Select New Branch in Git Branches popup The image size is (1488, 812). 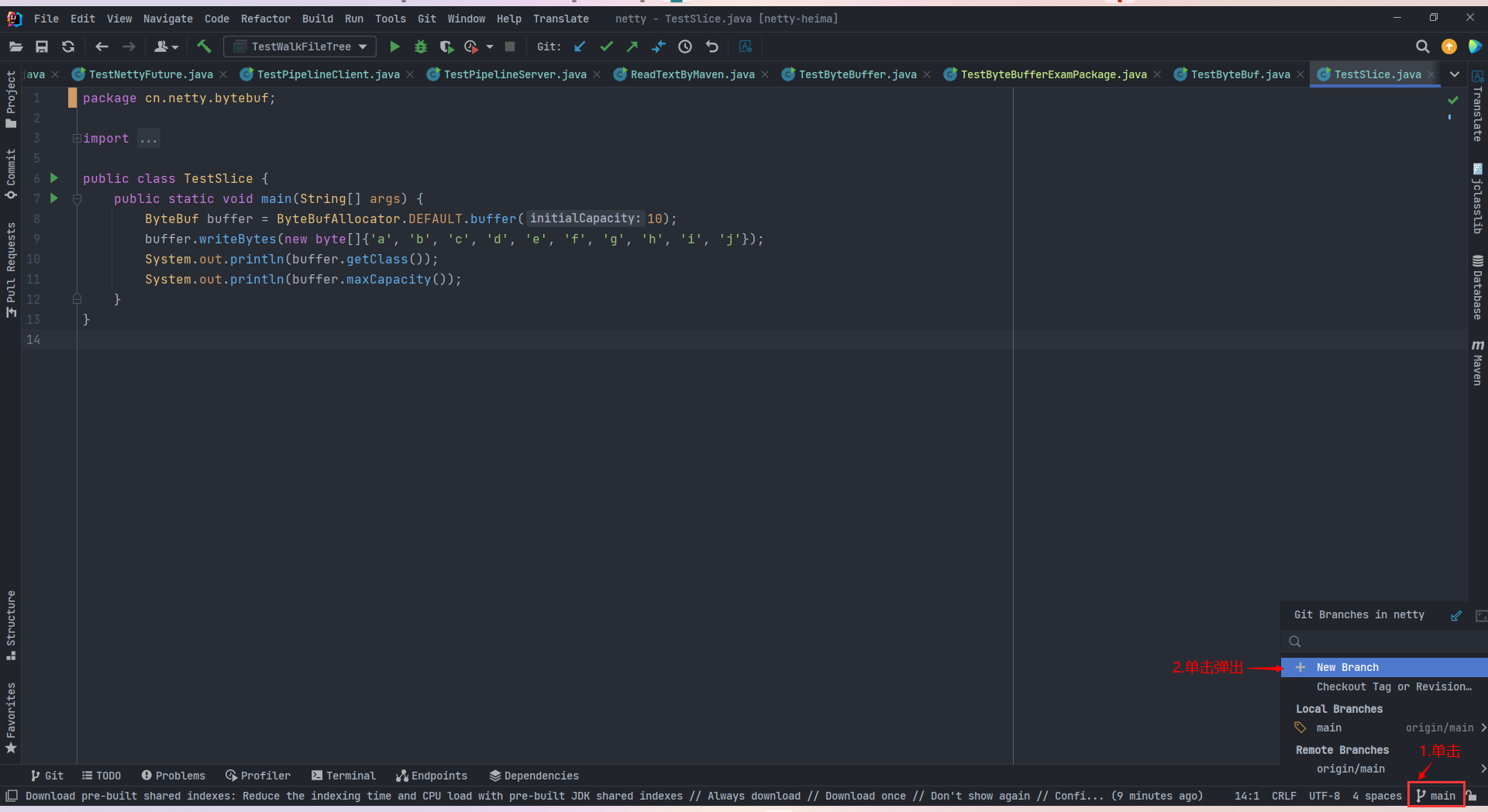point(1384,667)
